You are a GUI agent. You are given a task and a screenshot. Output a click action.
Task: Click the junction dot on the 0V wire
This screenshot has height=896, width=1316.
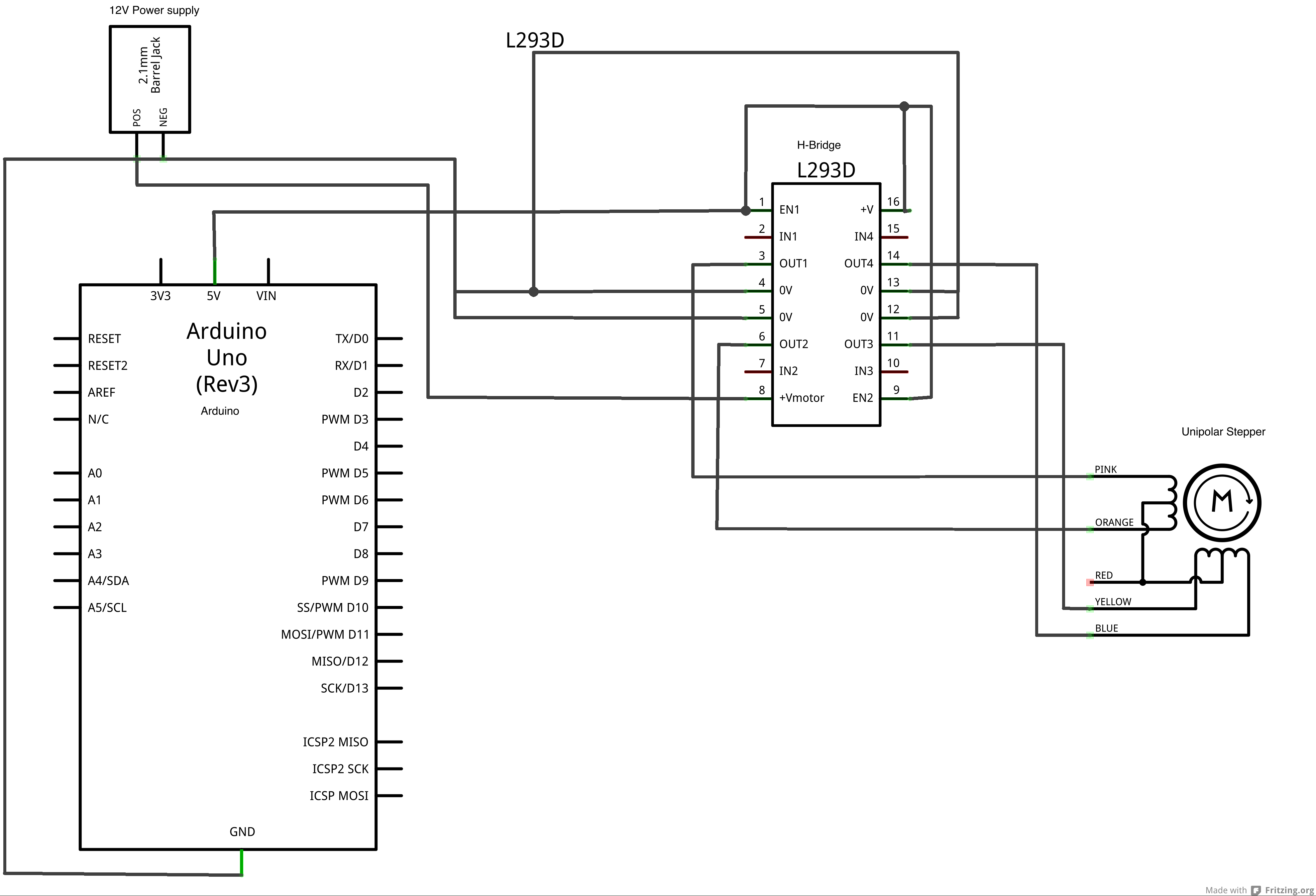point(533,291)
